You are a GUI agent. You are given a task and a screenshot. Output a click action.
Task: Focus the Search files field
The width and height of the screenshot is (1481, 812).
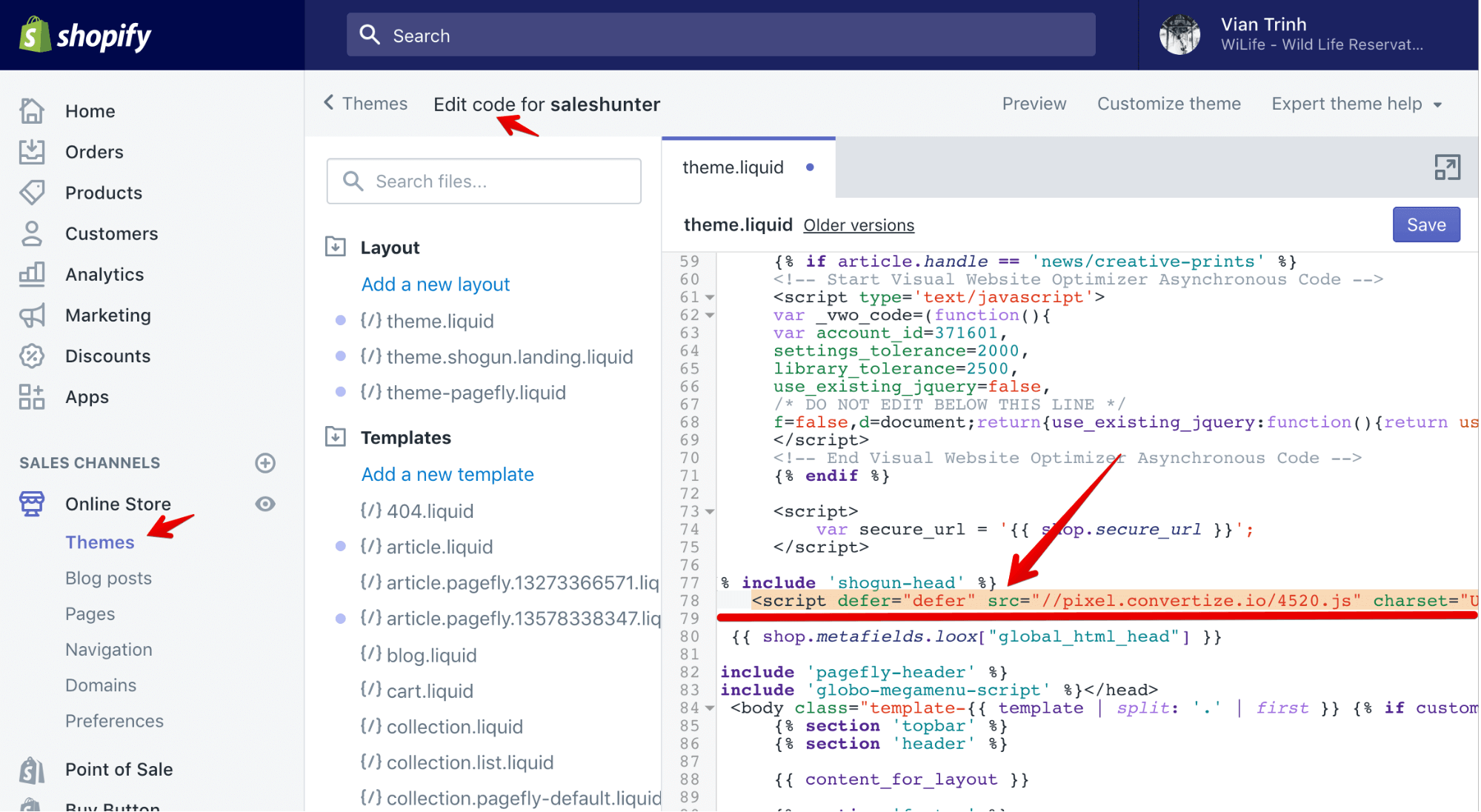(484, 181)
